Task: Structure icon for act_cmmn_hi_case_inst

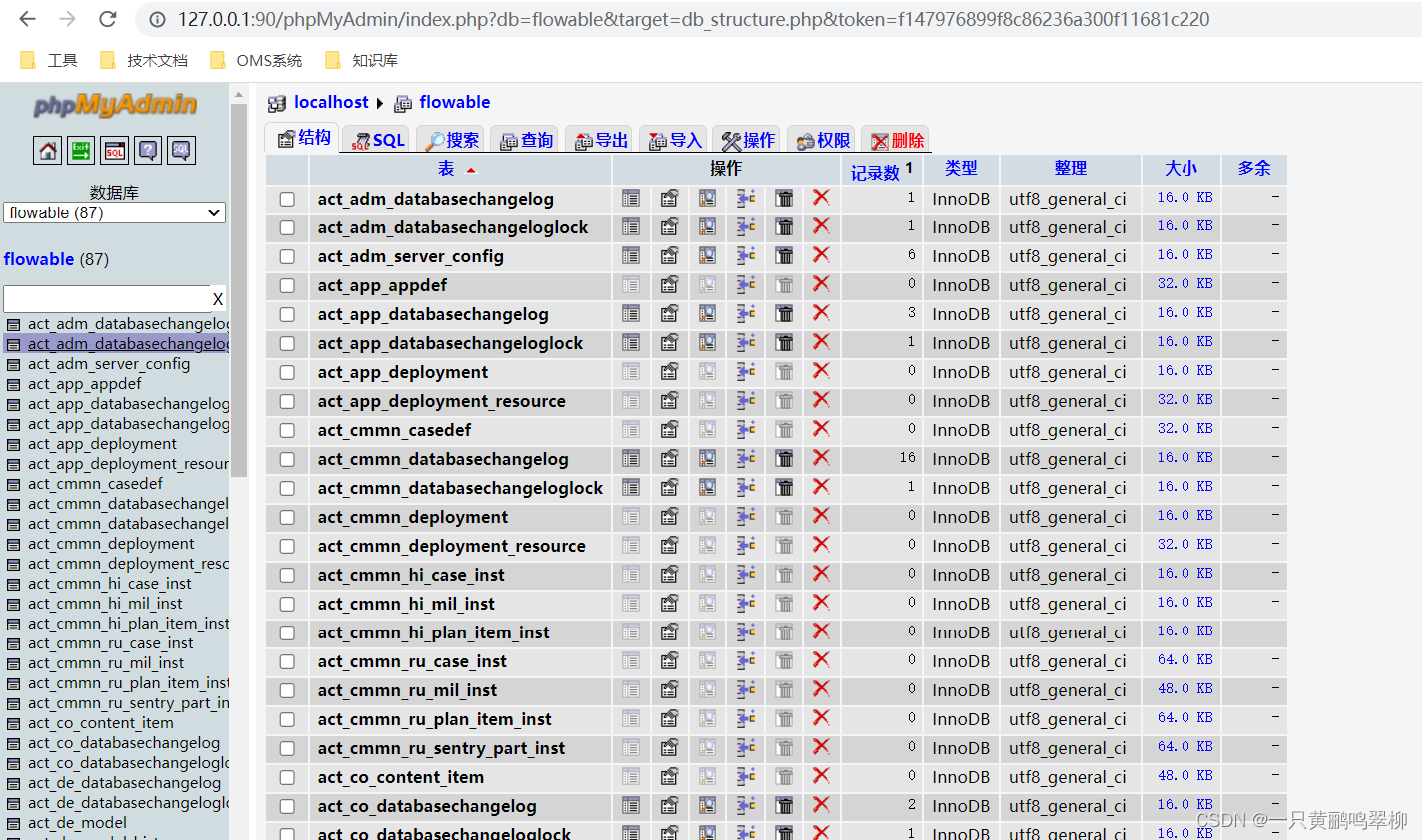Action: [669, 575]
